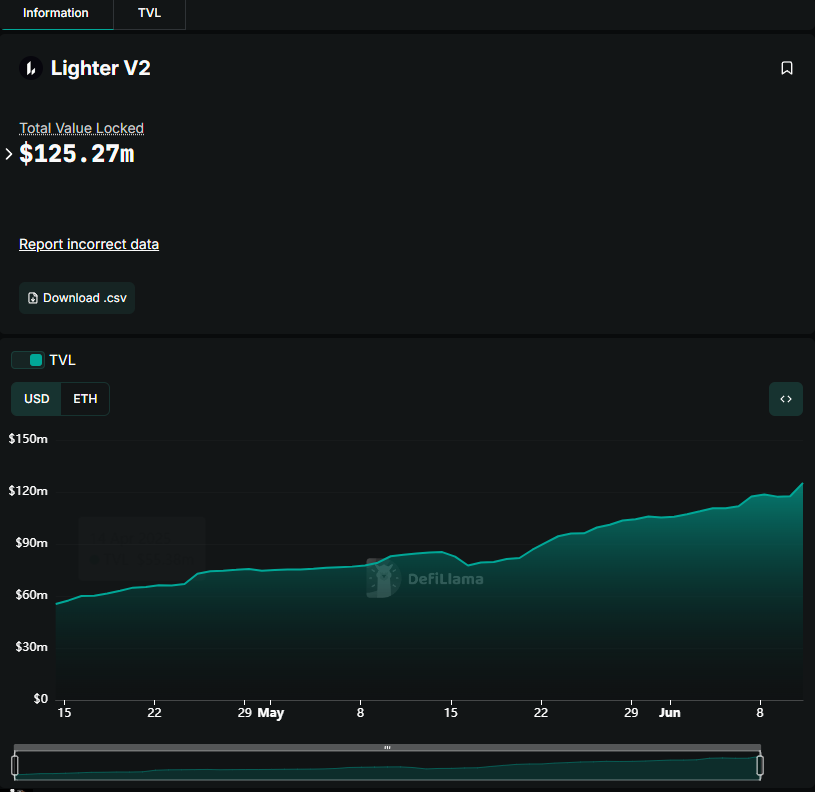Switch chart denomination to USD
Screen dimensions: 815x792
click(x=37, y=399)
